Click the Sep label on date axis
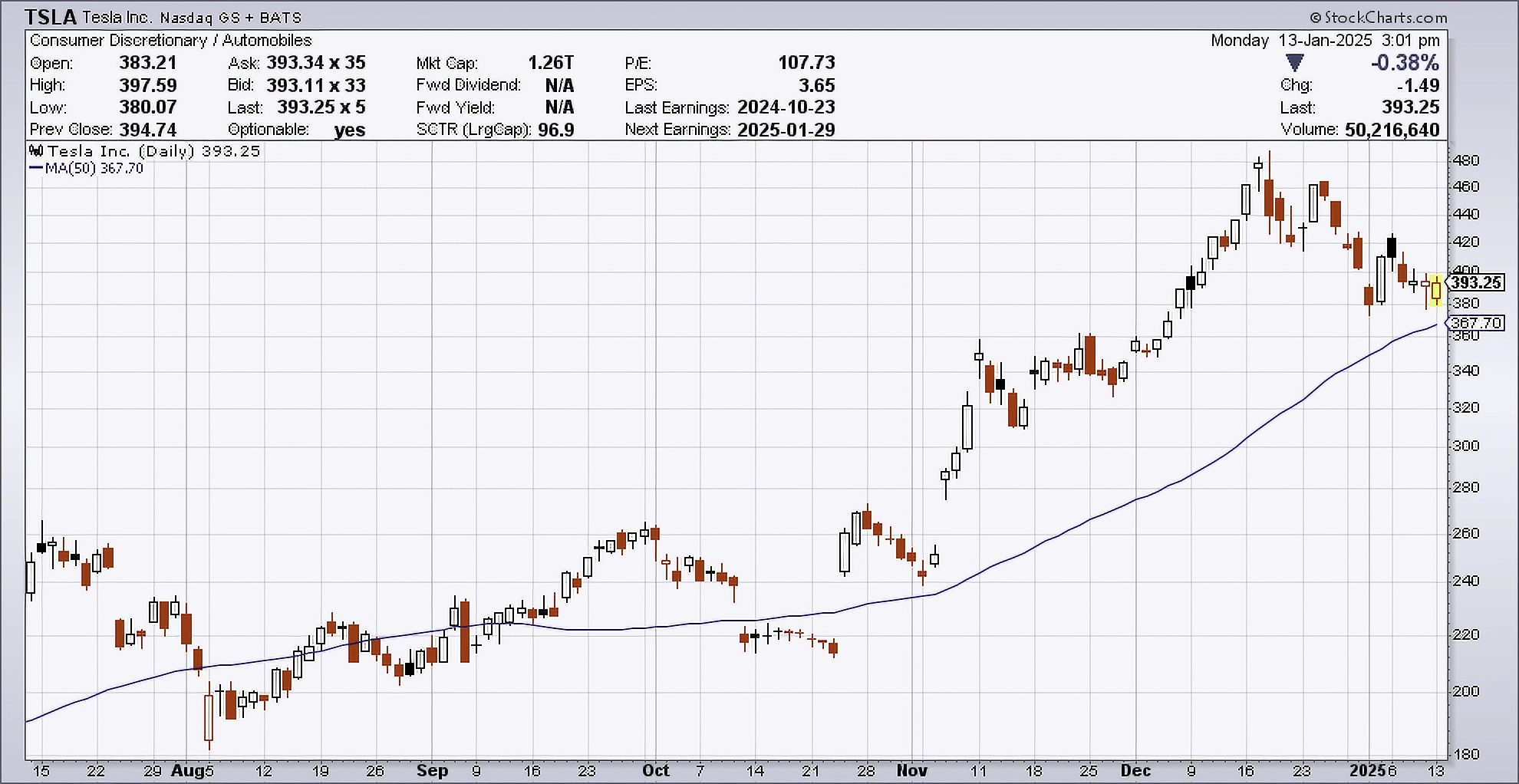 pyautogui.click(x=432, y=771)
